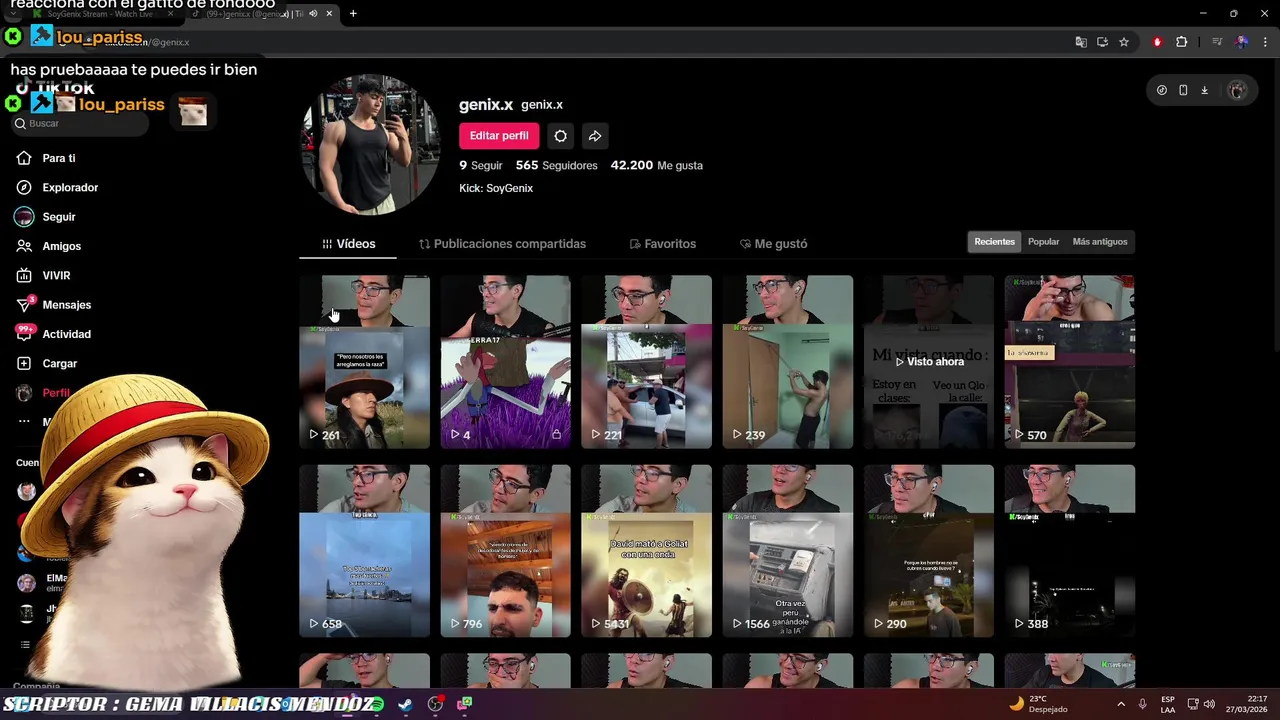
Task: Switch to Publicaciones compartidas tab
Action: pos(502,244)
